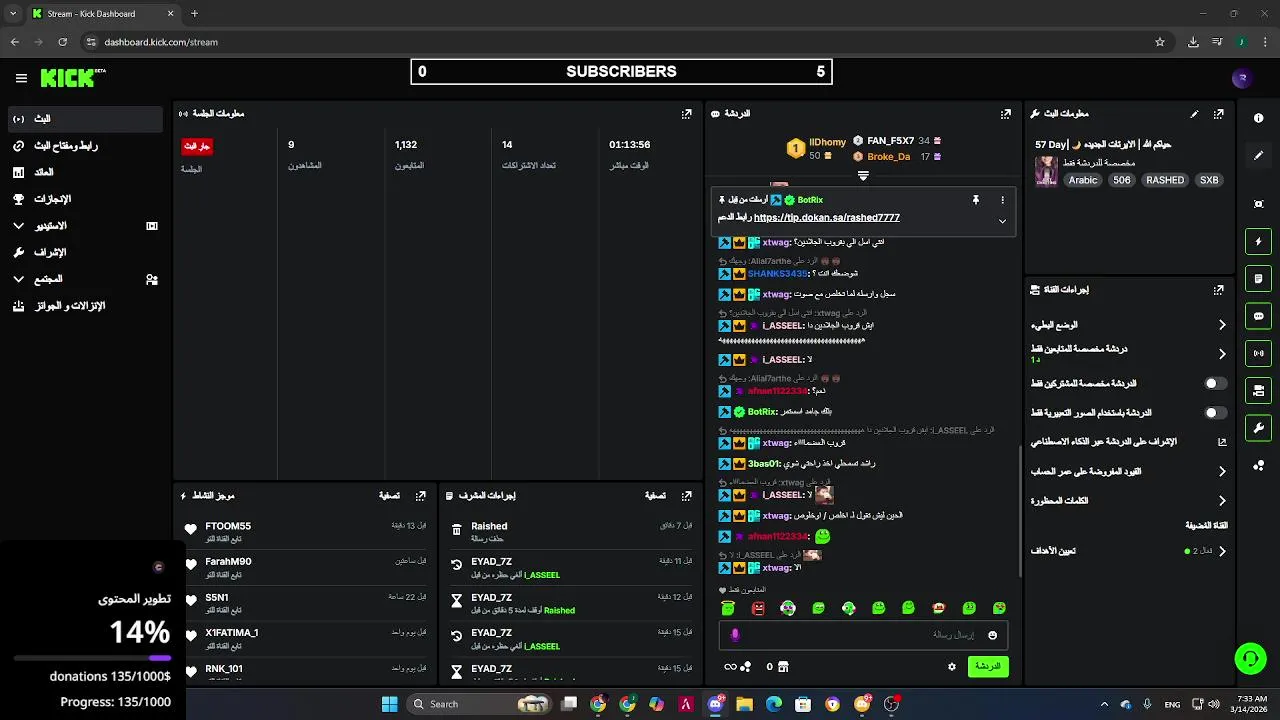Expand account age restrictions chevron
This screenshot has height=720, width=1280.
coord(1221,471)
